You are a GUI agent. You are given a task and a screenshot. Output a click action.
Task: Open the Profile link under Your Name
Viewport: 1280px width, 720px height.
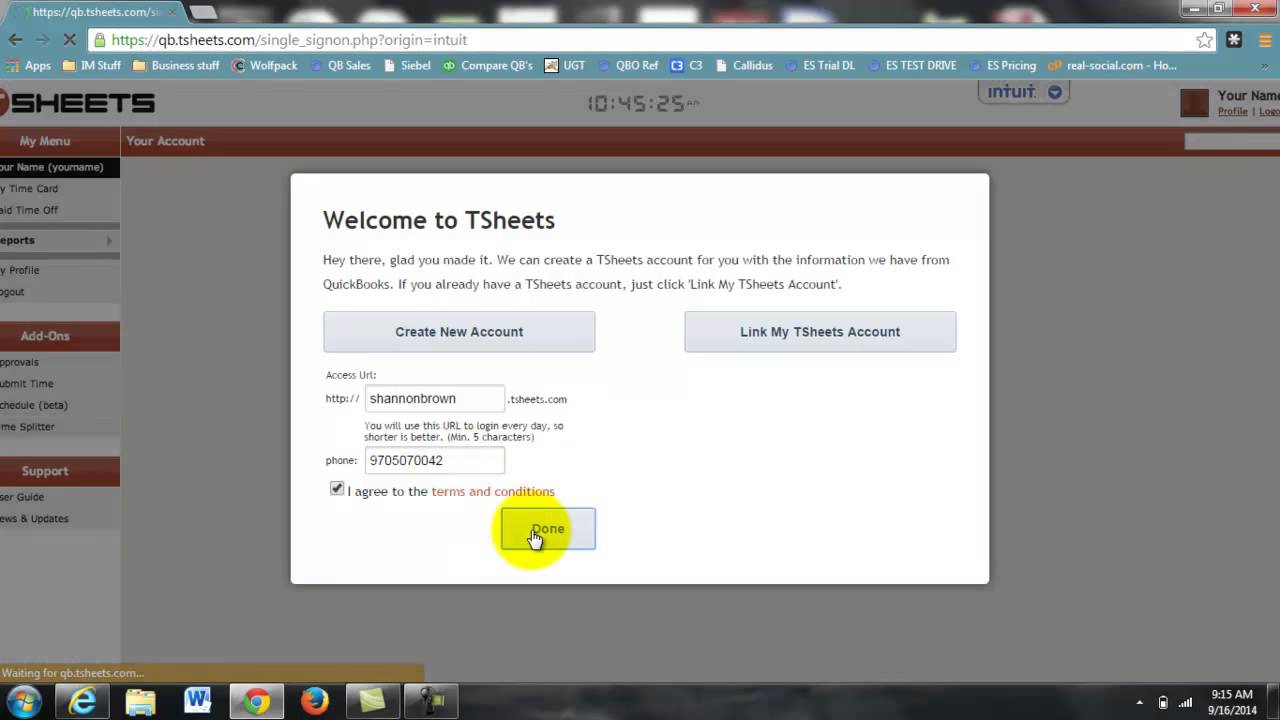pyautogui.click(x=1232, y=111)
